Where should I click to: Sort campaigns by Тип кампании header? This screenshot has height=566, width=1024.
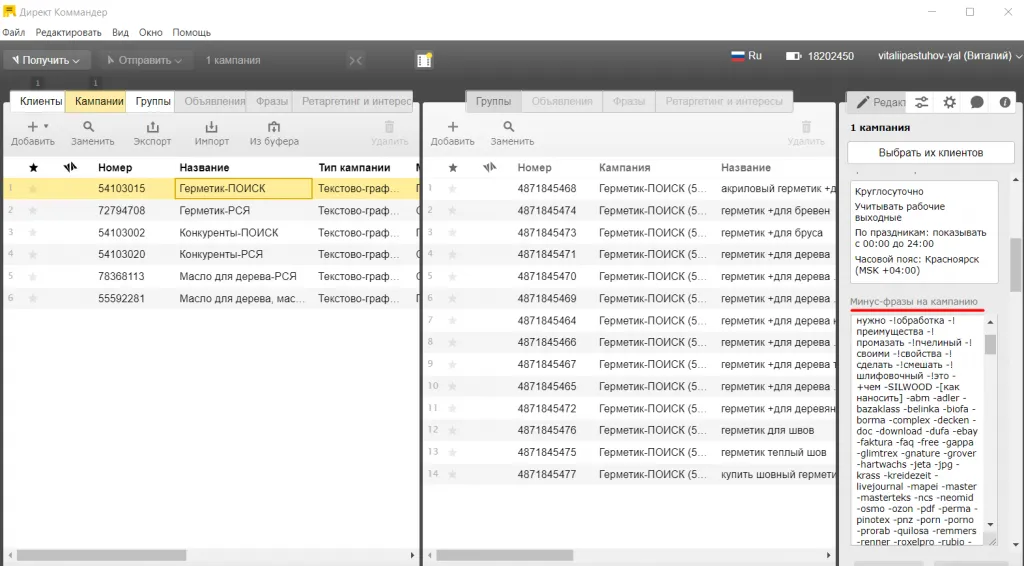pos(354,168)
